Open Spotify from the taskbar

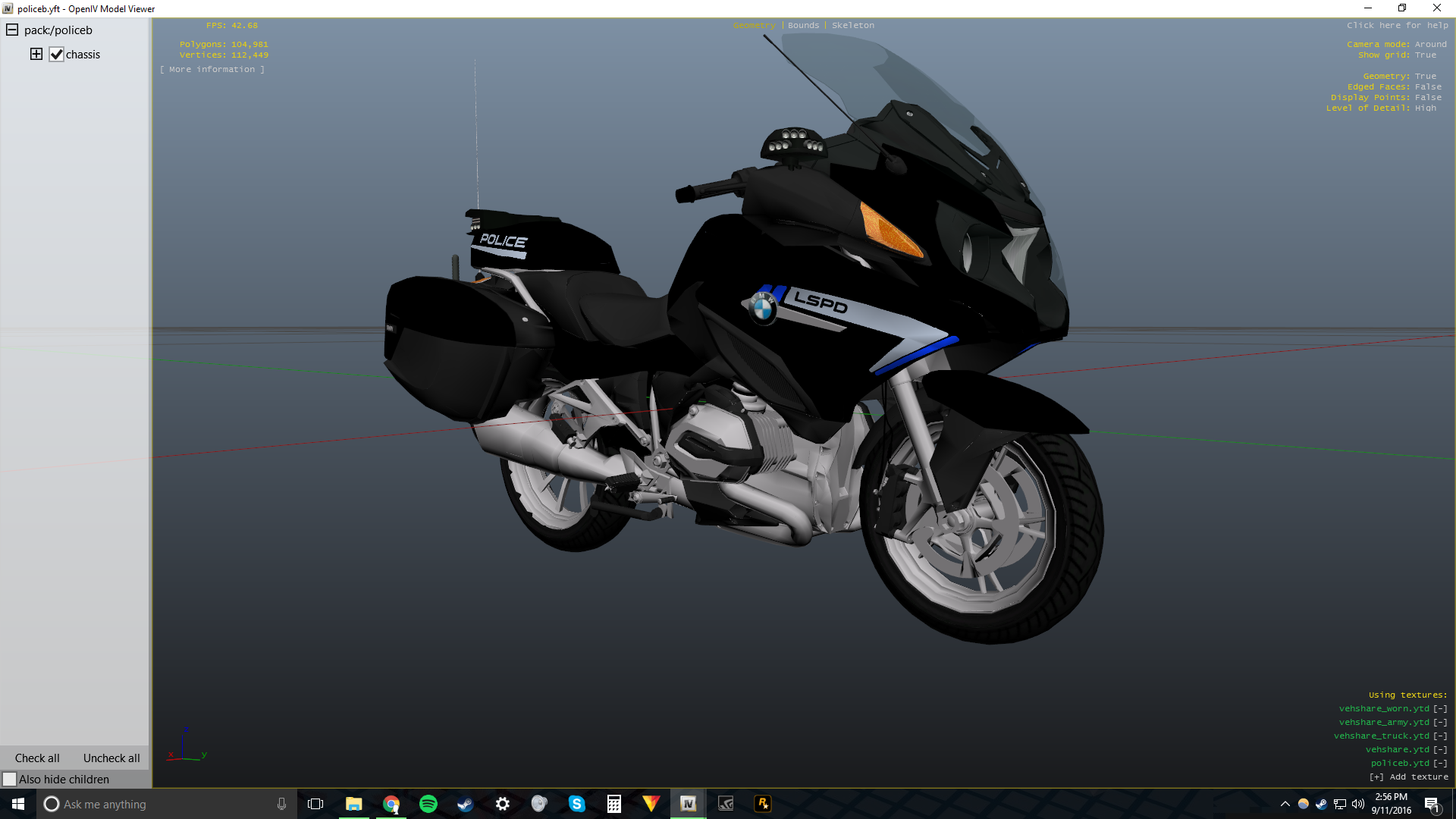tap(428, 804)
